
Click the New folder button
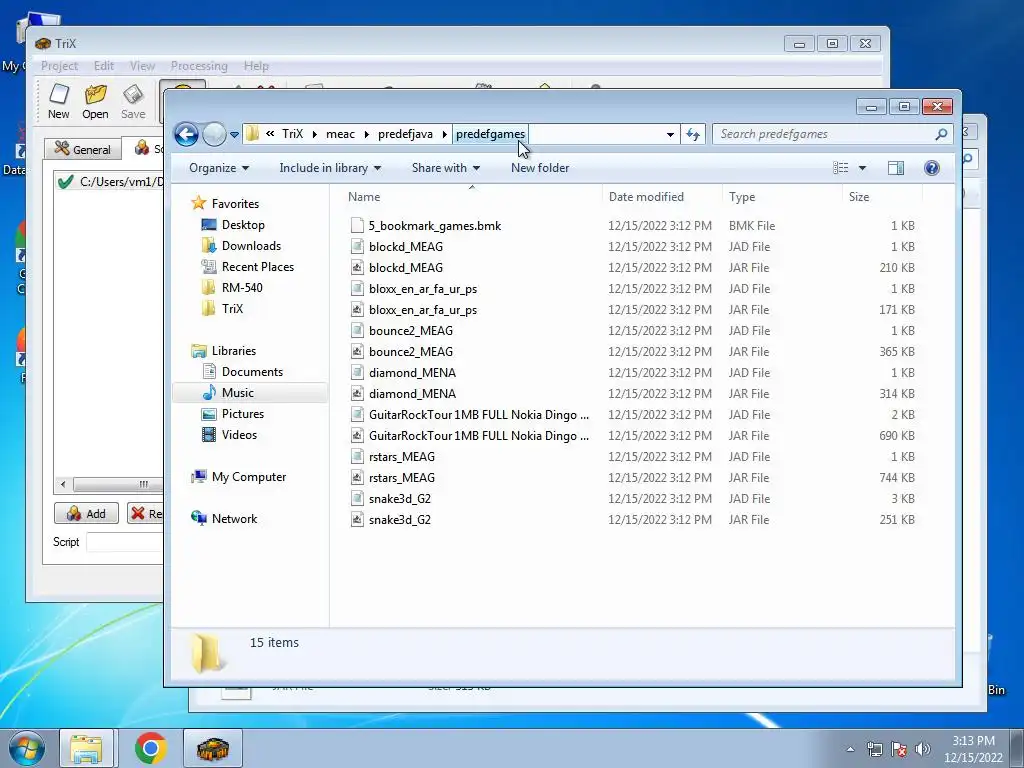tap(540, 168)
